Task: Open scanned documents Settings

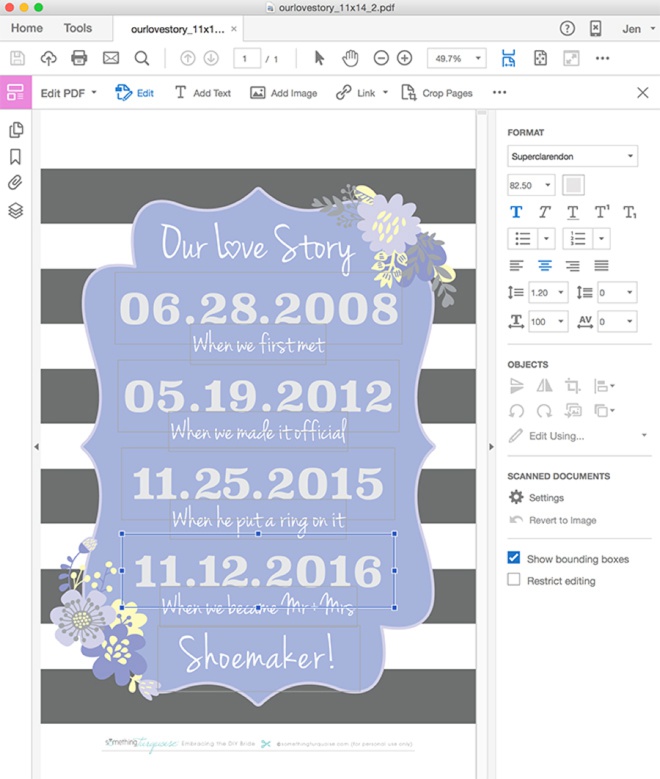Action: (x=536, y=497)
